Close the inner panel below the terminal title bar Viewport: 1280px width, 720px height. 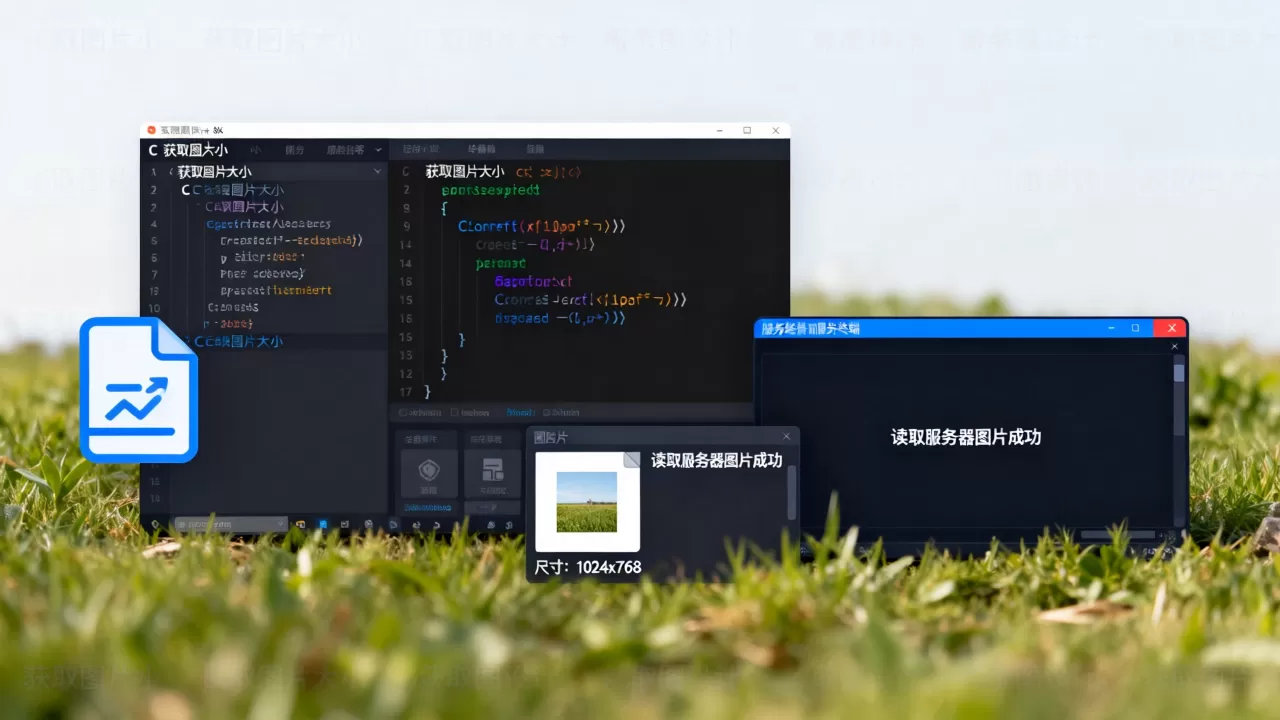click(1175, 346)
